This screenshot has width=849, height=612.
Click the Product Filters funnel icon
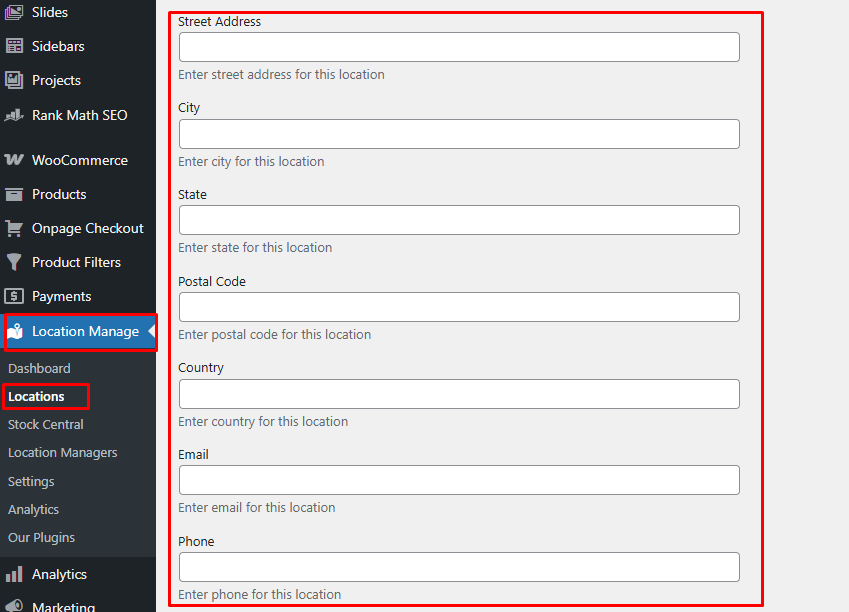[14, 262]
